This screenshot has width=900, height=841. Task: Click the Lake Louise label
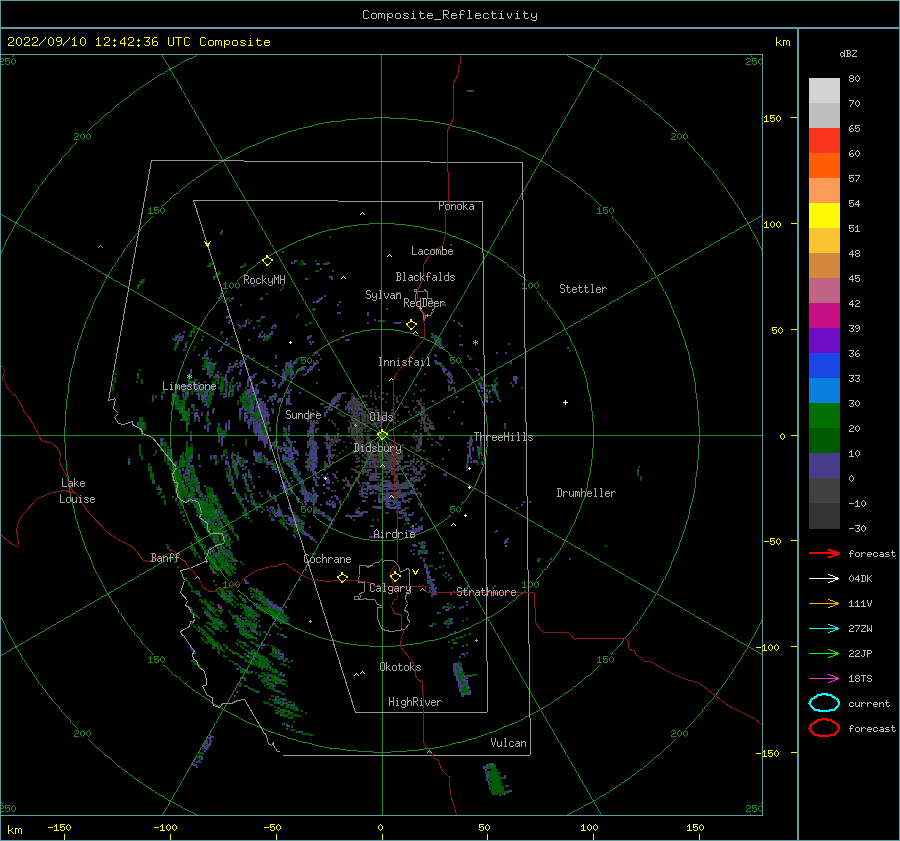click(77, 491)
